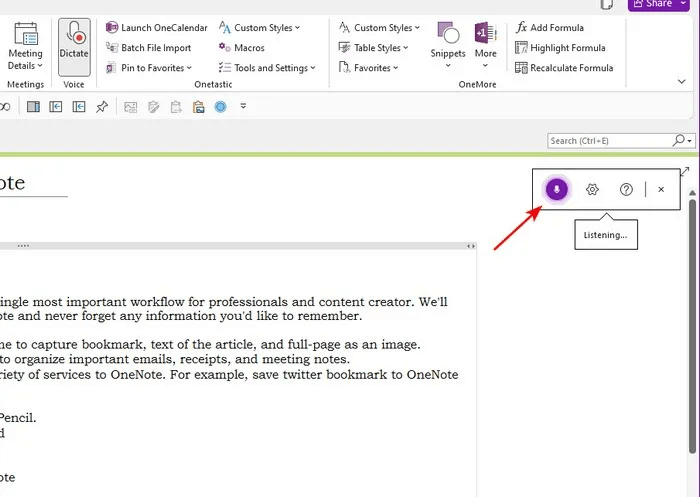Image resolution: width=700 pixels, height=497 pixels.
Task: Collapse the ribbon with the chevron
Action: (681, 81)
